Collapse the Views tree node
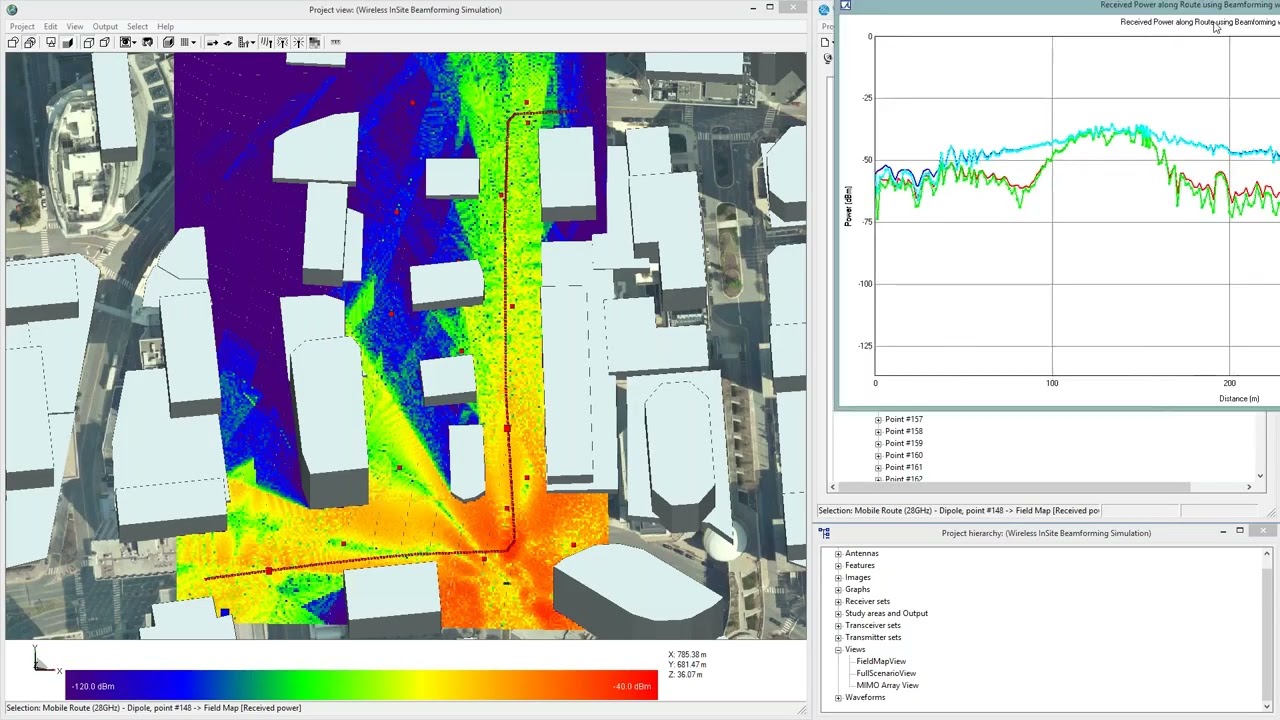 (x=838, y=650)
